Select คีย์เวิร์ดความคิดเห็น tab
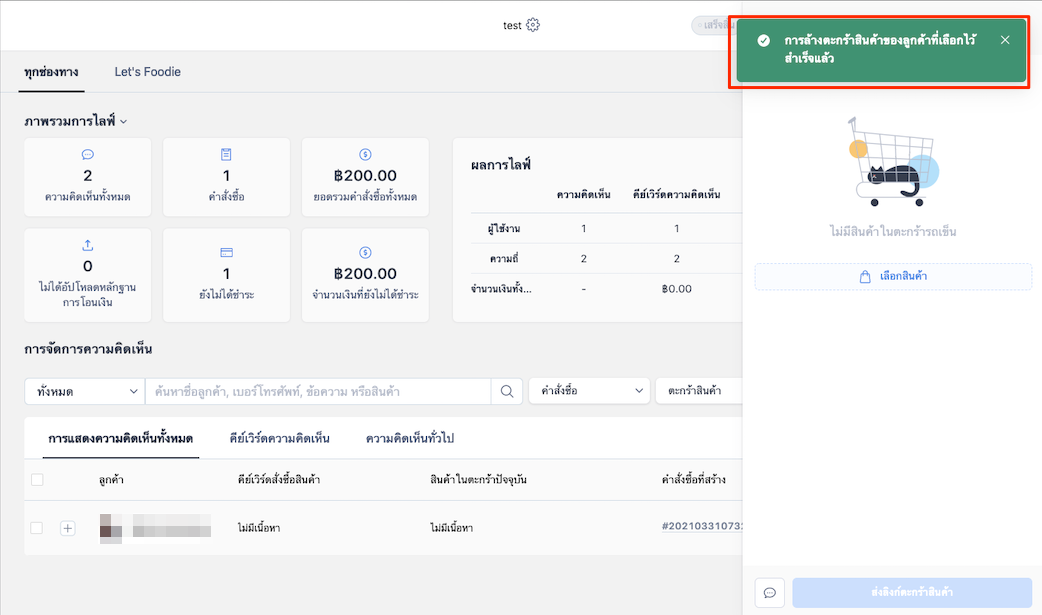This screenshot has width=1042, height=615. [x=279, y=439]
